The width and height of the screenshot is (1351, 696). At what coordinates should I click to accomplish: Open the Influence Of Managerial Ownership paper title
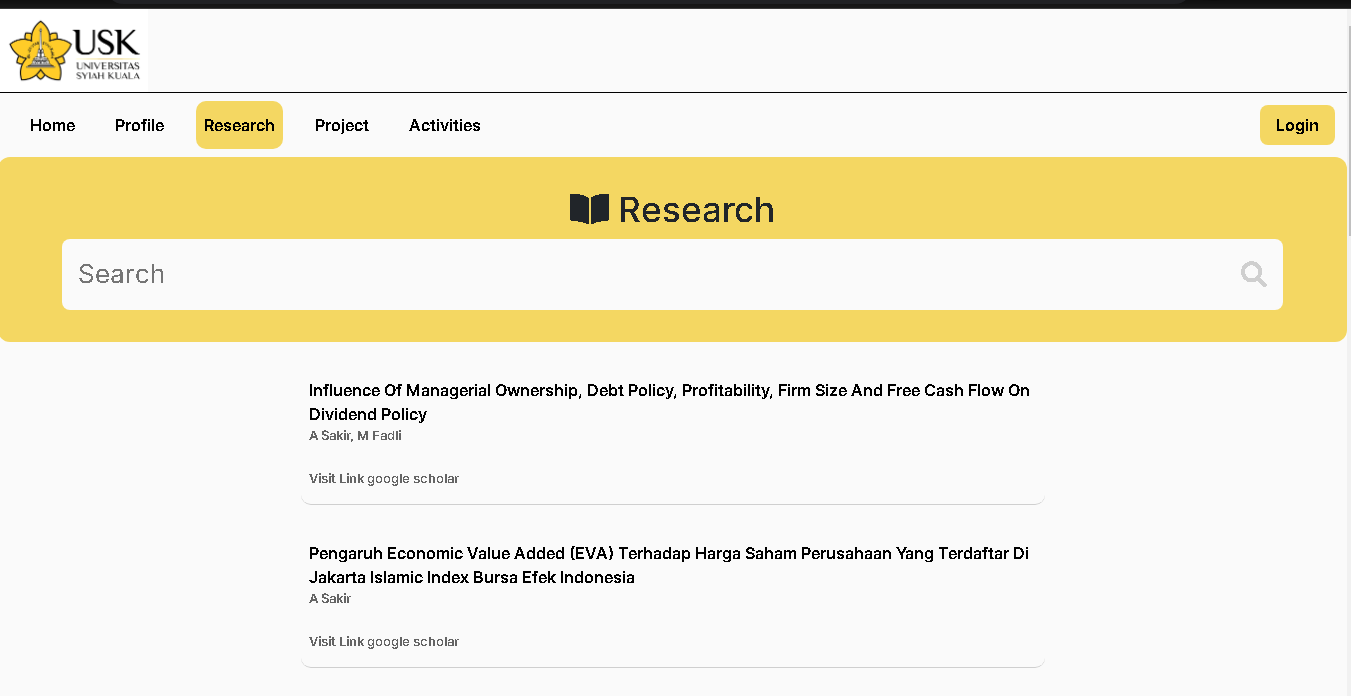[x=668, y=402]
